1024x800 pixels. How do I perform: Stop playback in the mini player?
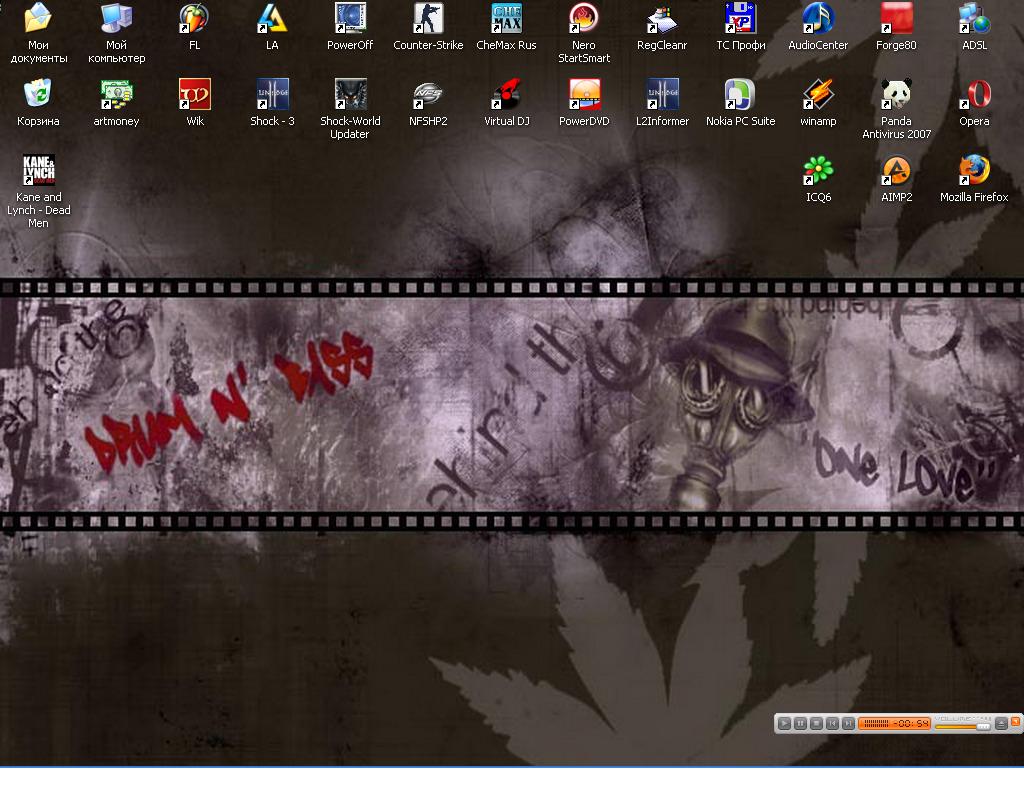point(816,724)
